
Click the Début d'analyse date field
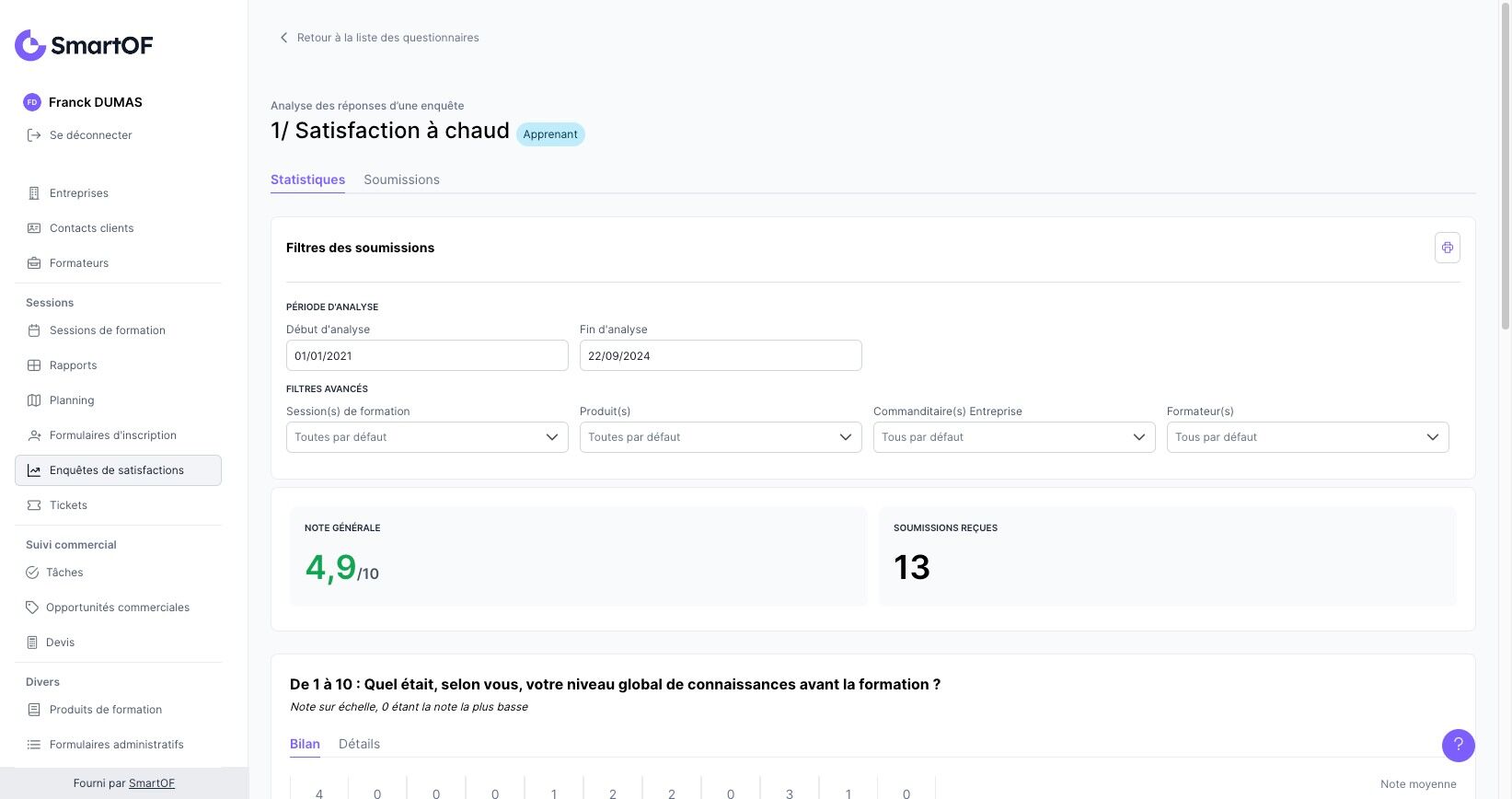(427, 356)
